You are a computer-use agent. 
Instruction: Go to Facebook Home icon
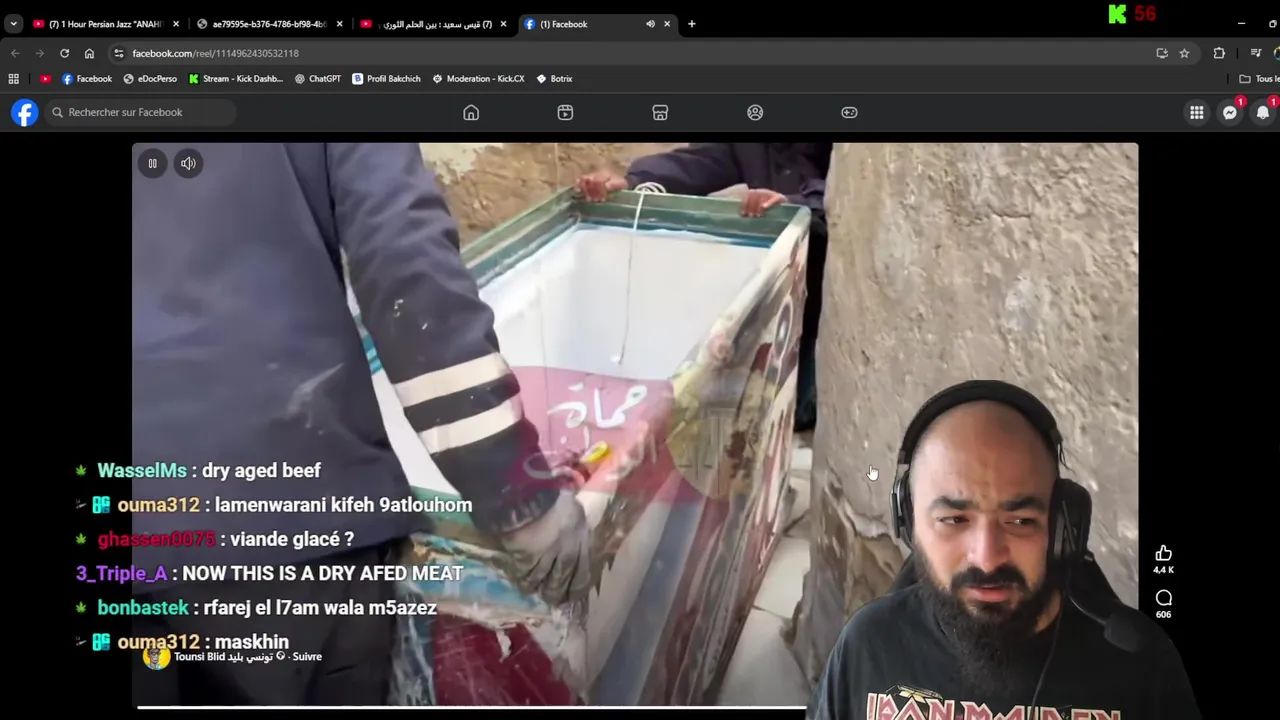pos(471,113)
